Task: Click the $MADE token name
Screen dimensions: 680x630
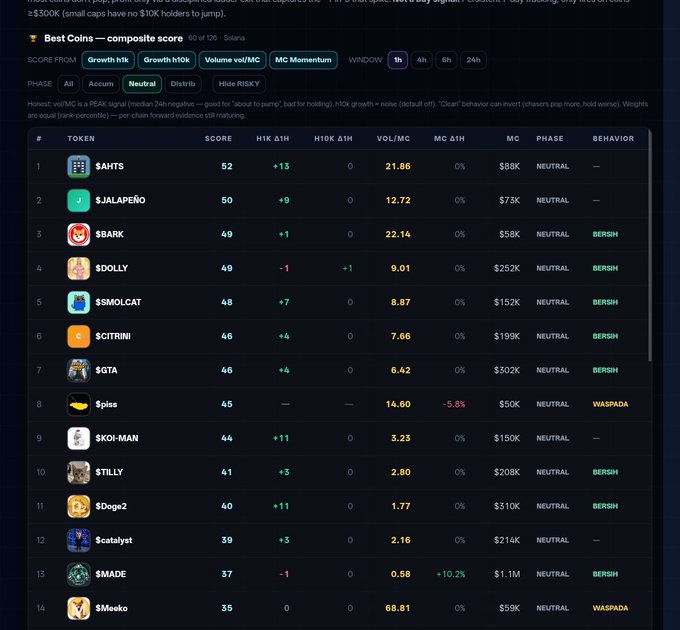Action: tap(111, 574)
